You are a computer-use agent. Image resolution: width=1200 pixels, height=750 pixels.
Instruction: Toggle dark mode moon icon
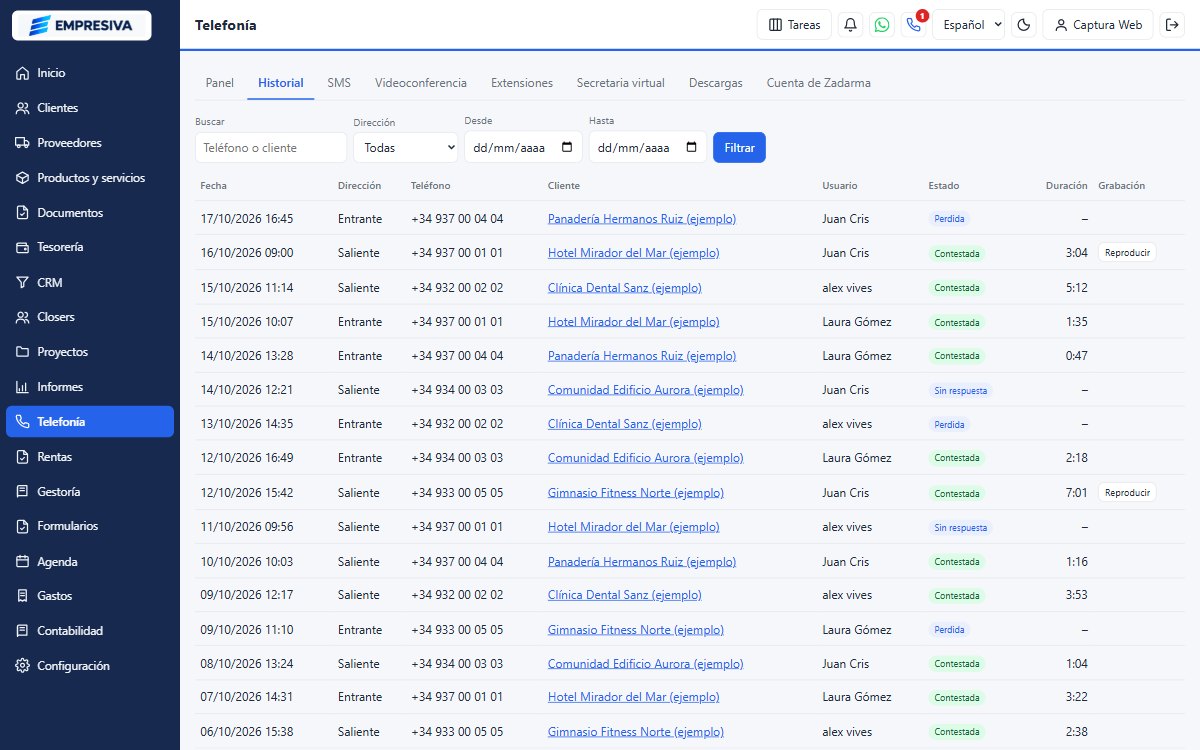click(1024, 25)
